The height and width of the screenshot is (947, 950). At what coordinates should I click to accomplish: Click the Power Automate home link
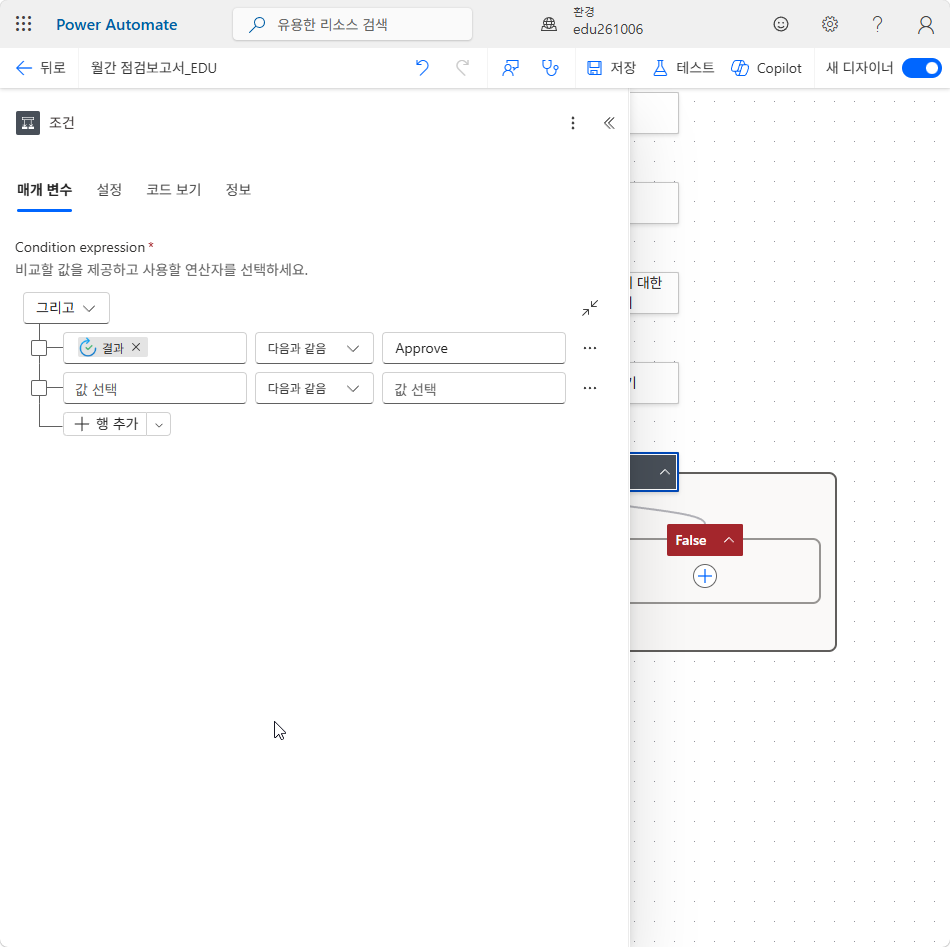point(117,24)
